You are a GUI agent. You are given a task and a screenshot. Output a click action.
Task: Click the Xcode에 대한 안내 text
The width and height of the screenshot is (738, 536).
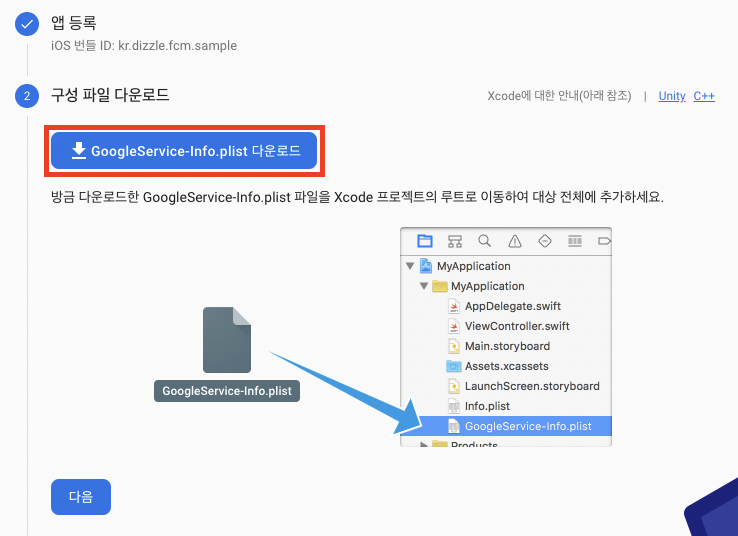pos(559,96)
